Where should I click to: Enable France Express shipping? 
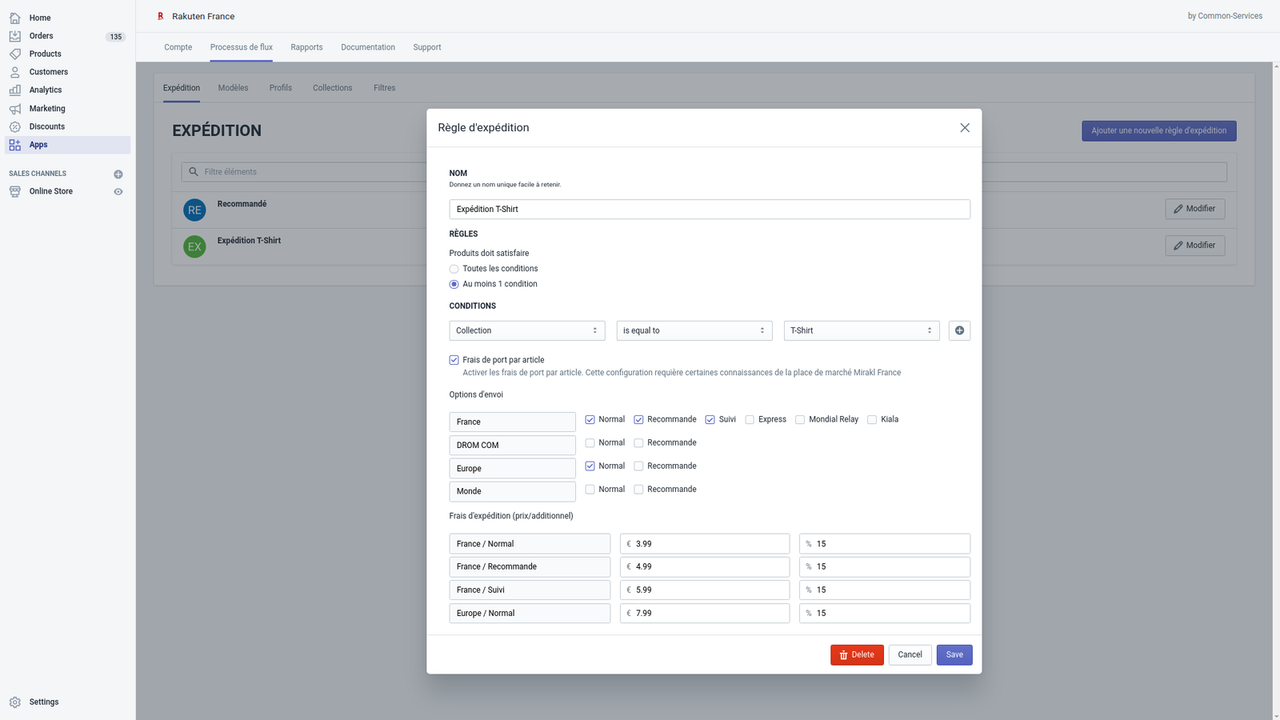pyautogui.click(x=750, y=419)
